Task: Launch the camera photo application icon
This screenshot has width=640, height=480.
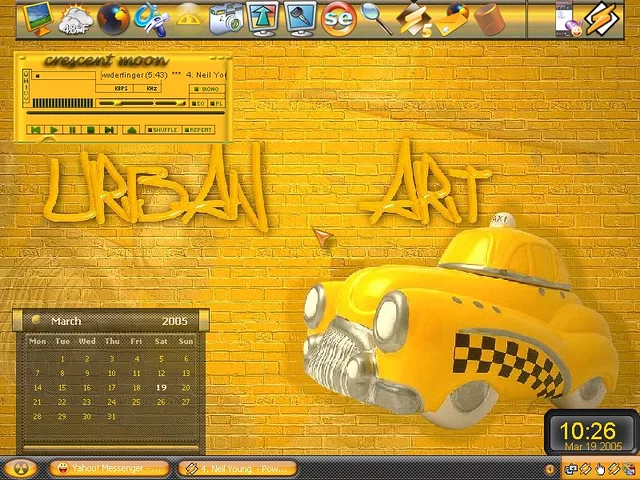Action: pyautogui.click(x=226, y=20)
